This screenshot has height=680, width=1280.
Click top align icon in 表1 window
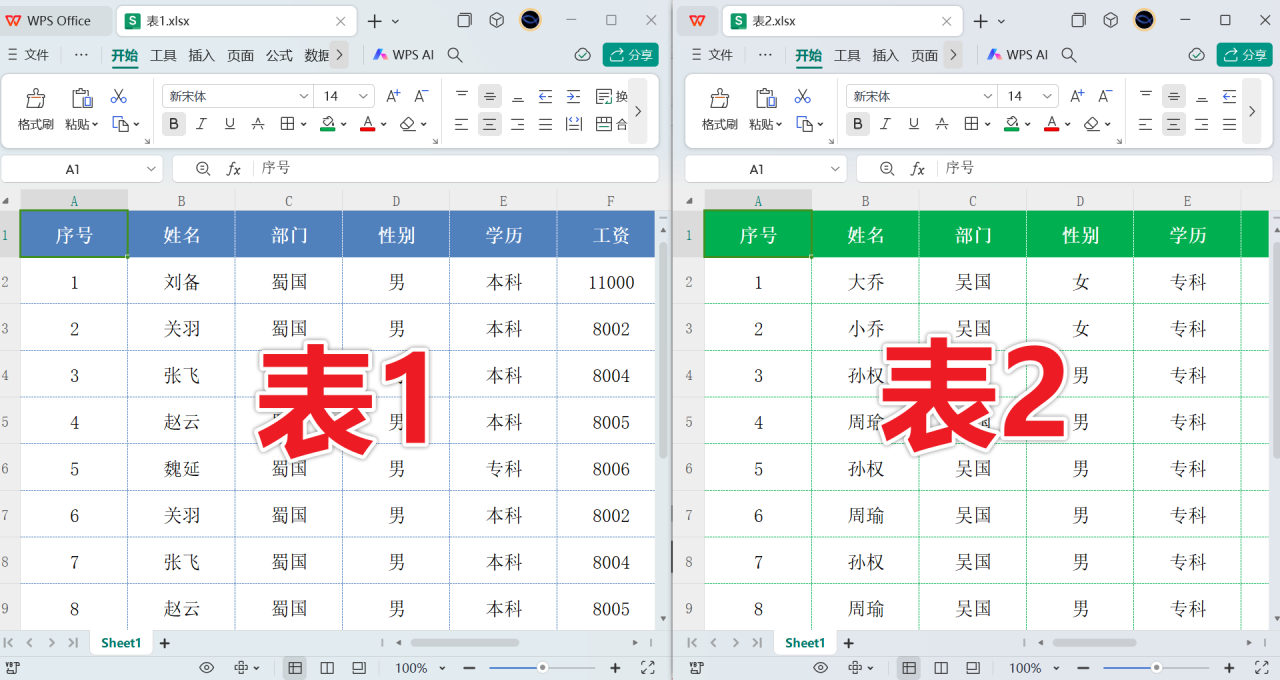pos(461,96)
